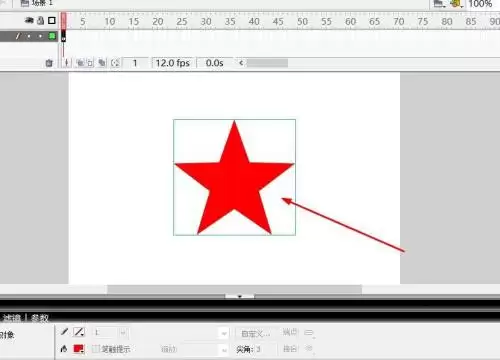The width and height of the screenshot is (500, 360).
Task: Switch to the Filters tab
Action: coord(12,318)
